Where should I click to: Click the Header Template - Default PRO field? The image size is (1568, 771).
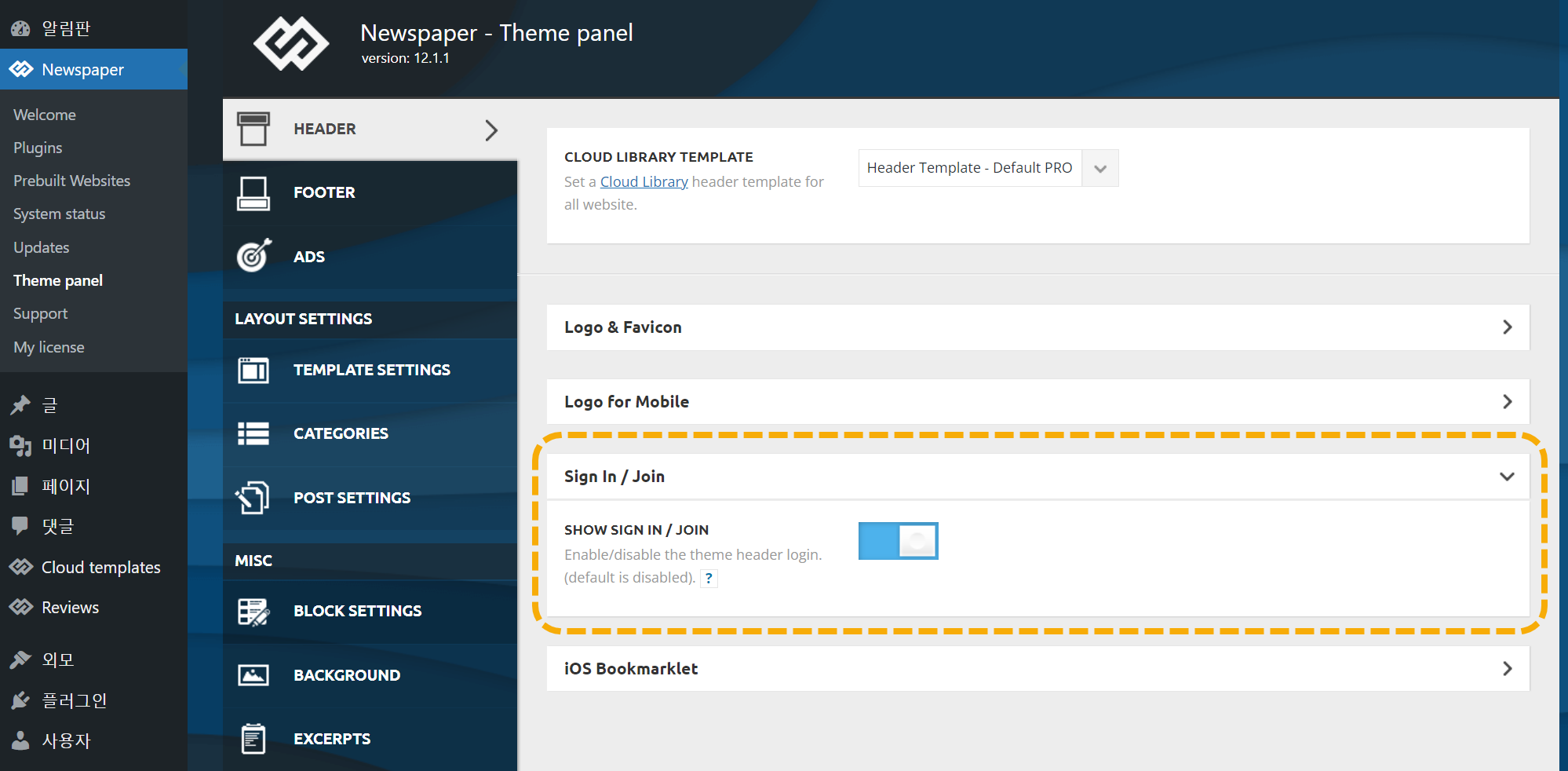tap(988, 168)
